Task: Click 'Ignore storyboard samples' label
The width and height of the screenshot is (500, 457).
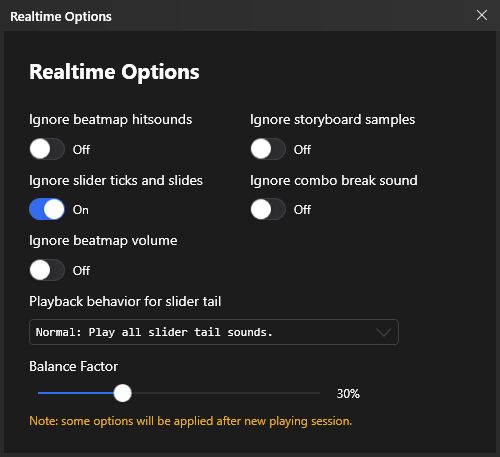Action: 333,120
